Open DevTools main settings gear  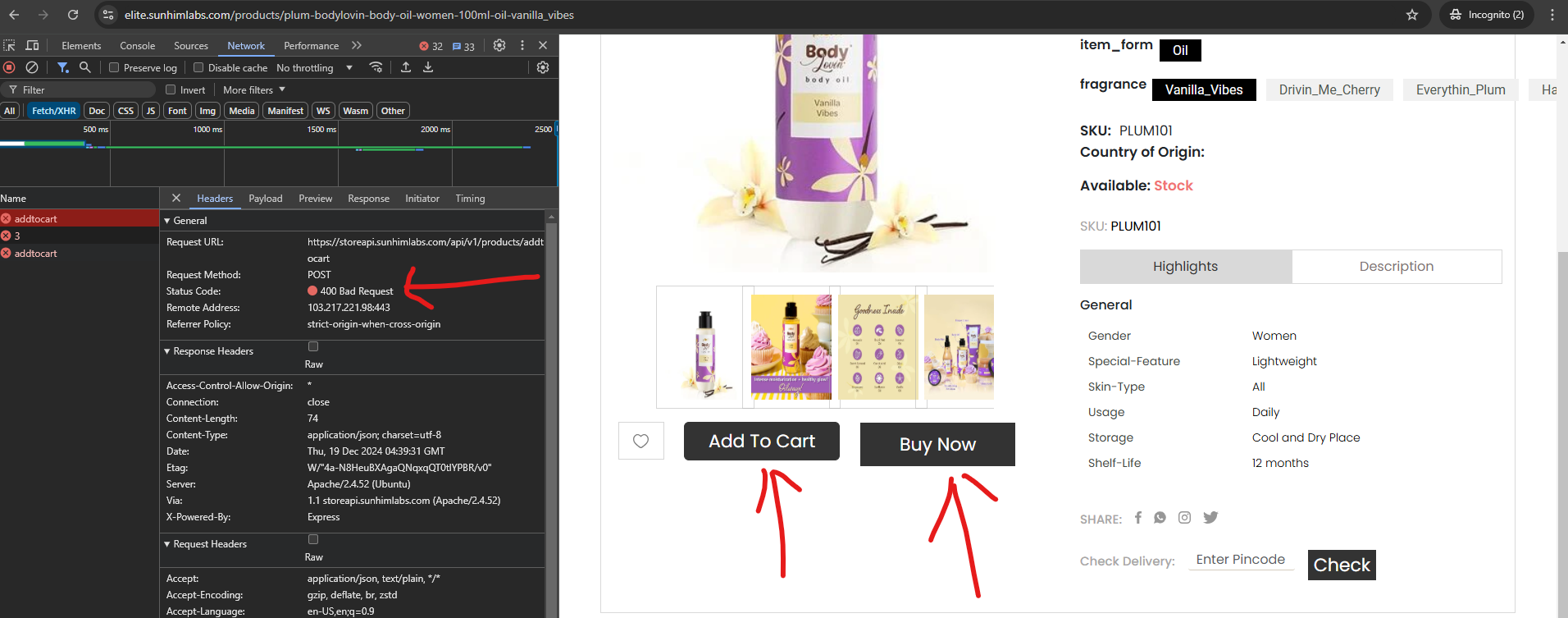tap(499, 46)
